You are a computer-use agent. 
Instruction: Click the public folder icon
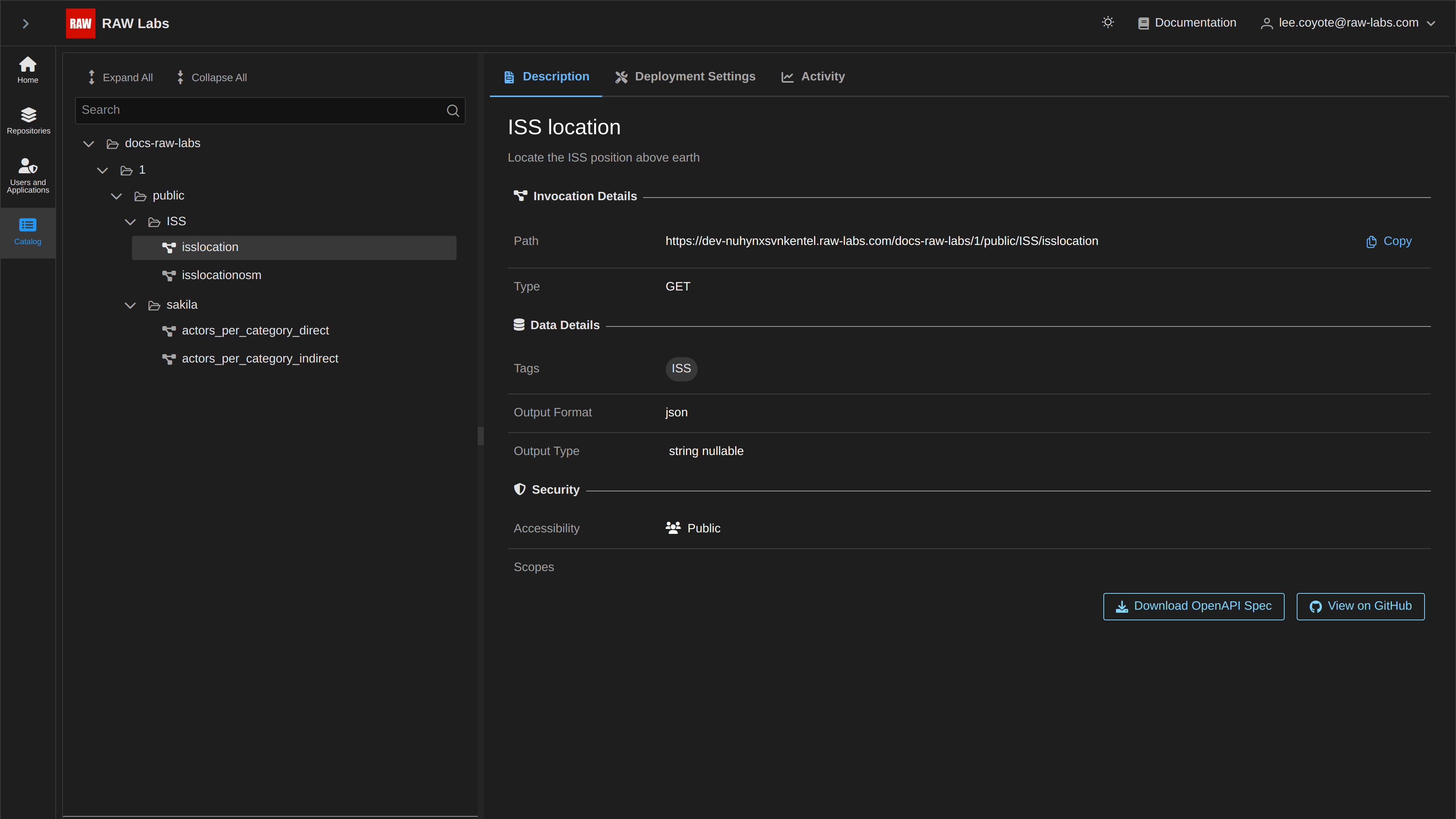tap(140, 196)
